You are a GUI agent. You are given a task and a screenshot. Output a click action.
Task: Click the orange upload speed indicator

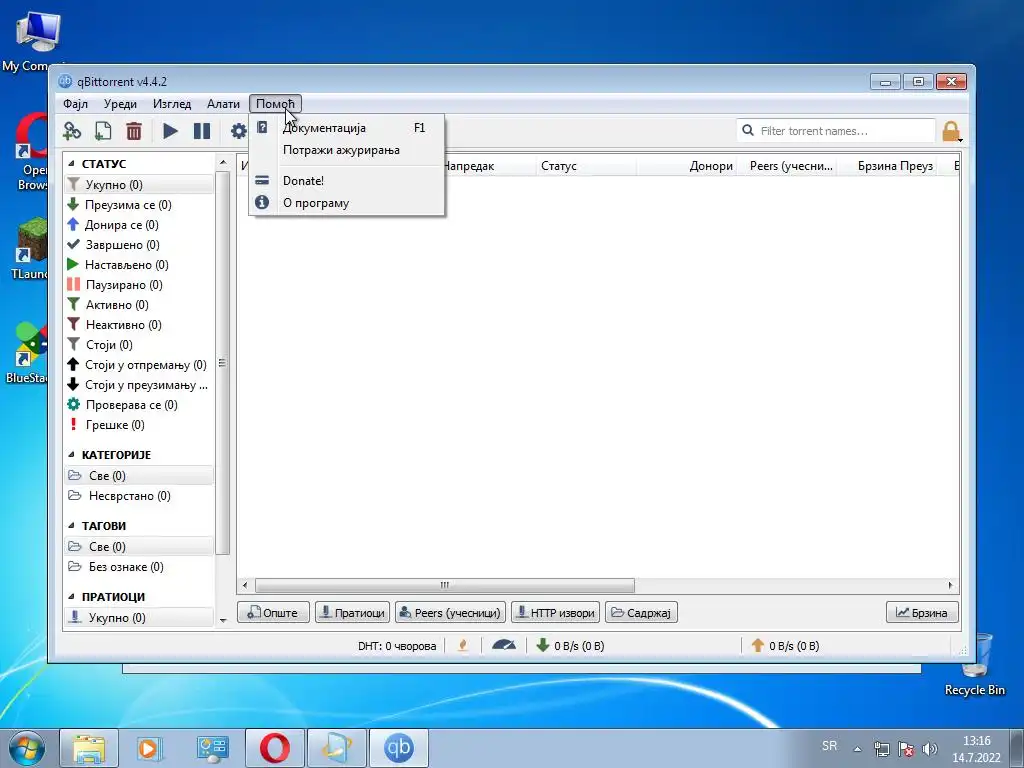pyautogui.click(x=784, y=646)
